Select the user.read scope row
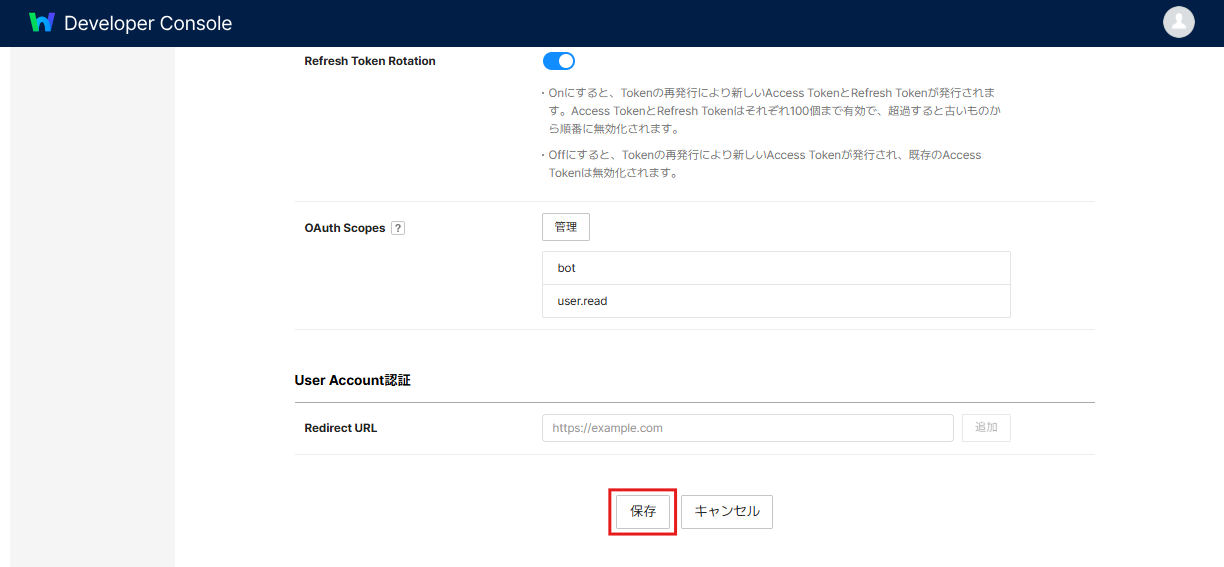This screenshot has width=1224, height=567. click(x=776, y=301)
